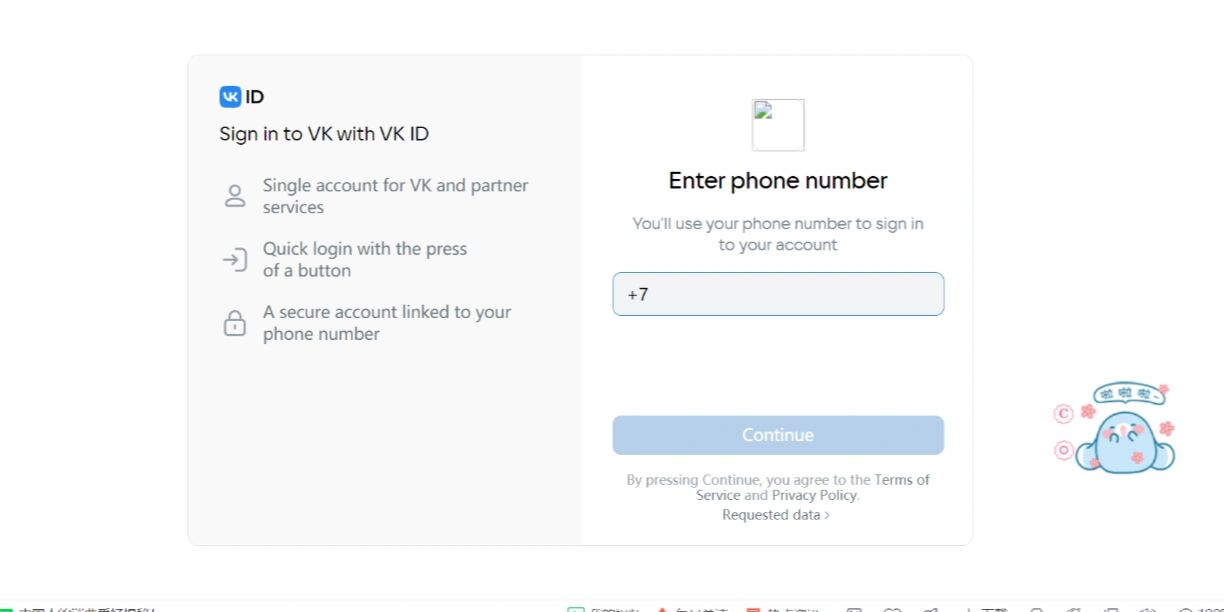This screenshot has width=1224, height=612.
Task: Click the person icon beside Single account
Action: [x=235, y=196]
